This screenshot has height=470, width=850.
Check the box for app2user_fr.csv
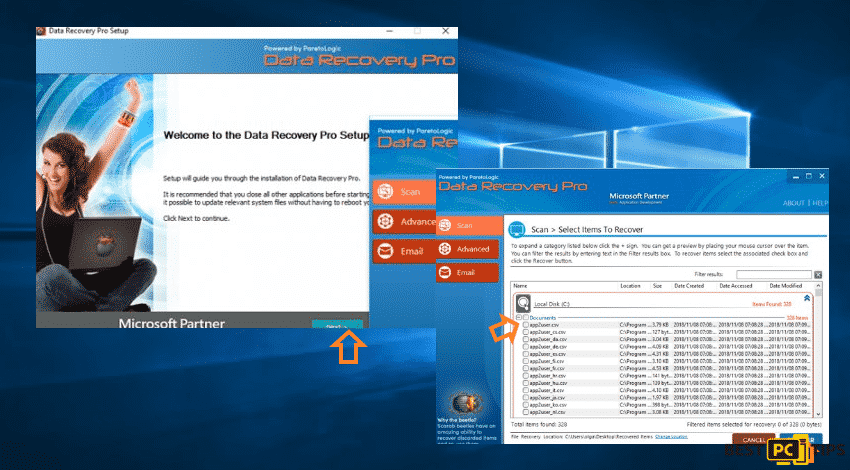coord(526,369)
